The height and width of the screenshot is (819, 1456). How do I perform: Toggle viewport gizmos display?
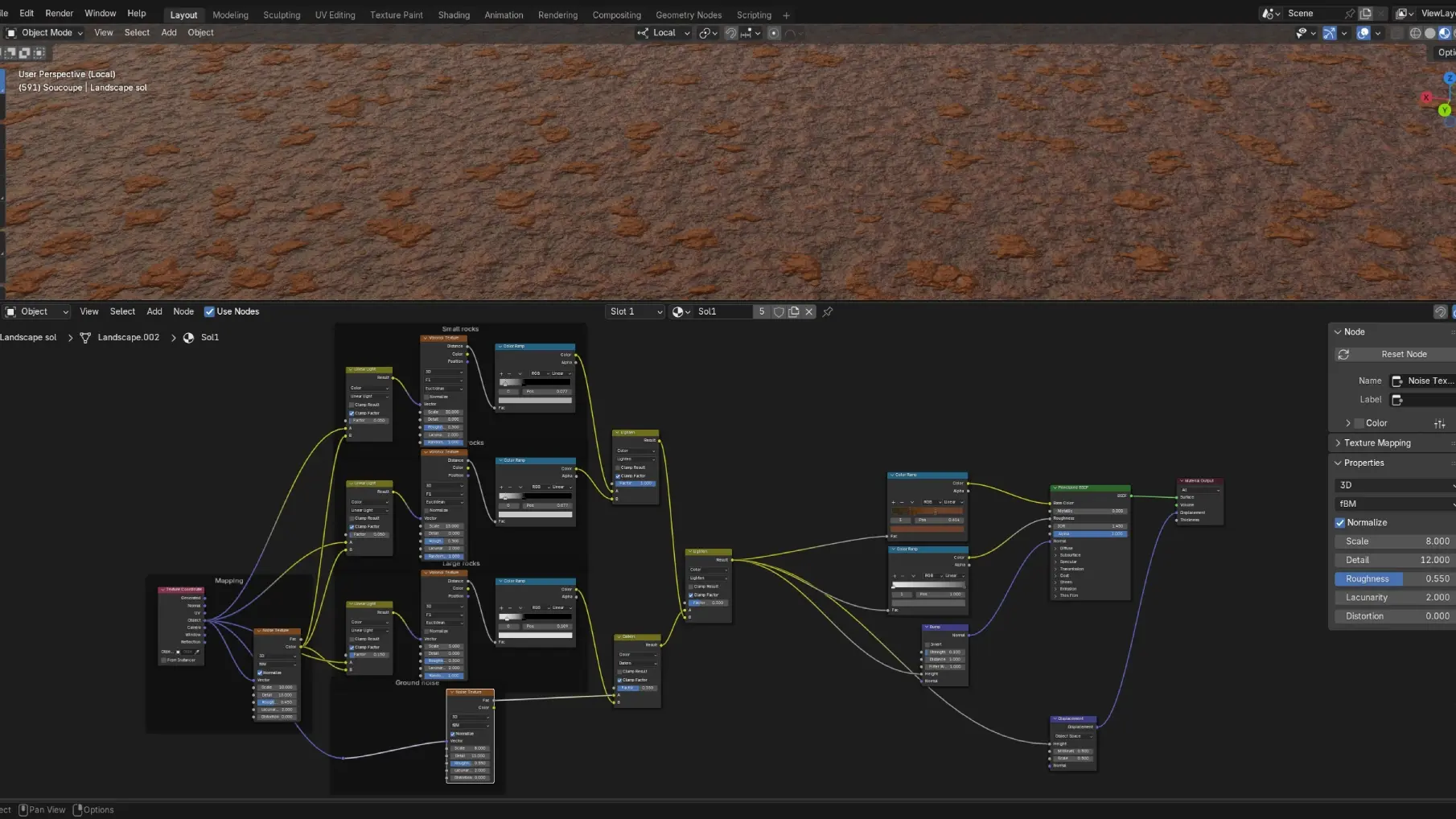1329,33
